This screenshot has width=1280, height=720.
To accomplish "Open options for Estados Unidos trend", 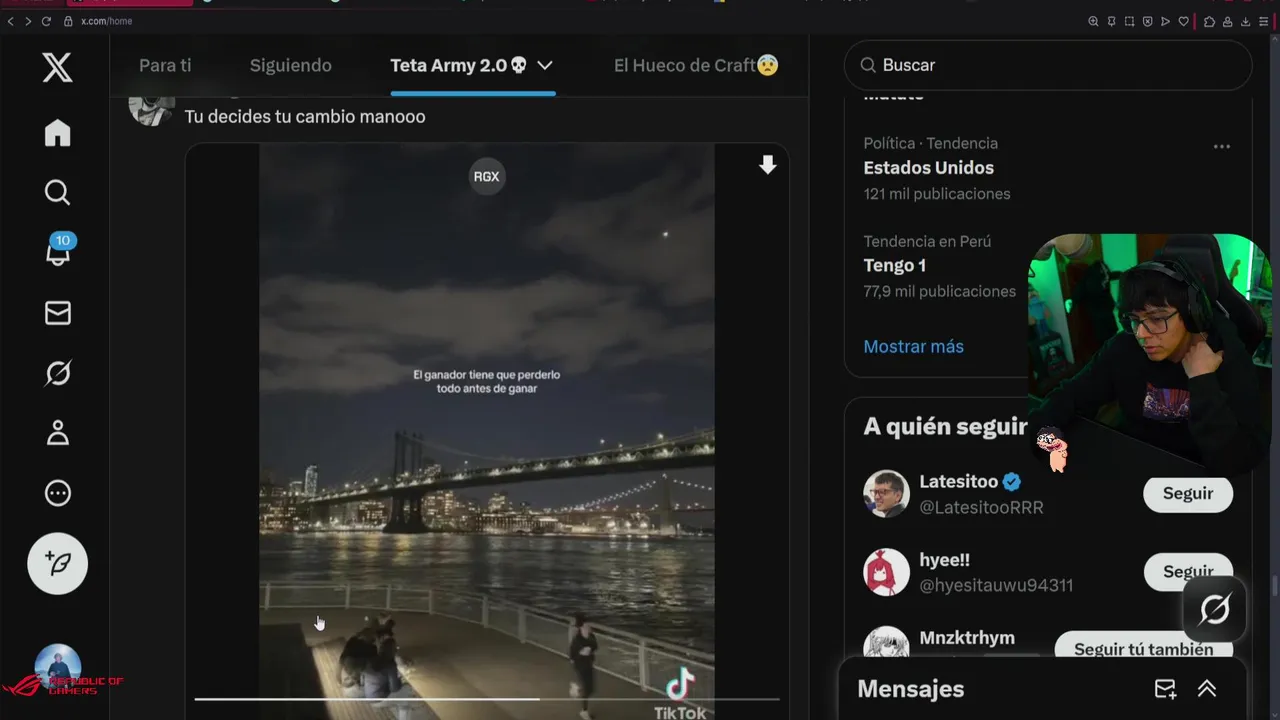I will pos(1221,147).
